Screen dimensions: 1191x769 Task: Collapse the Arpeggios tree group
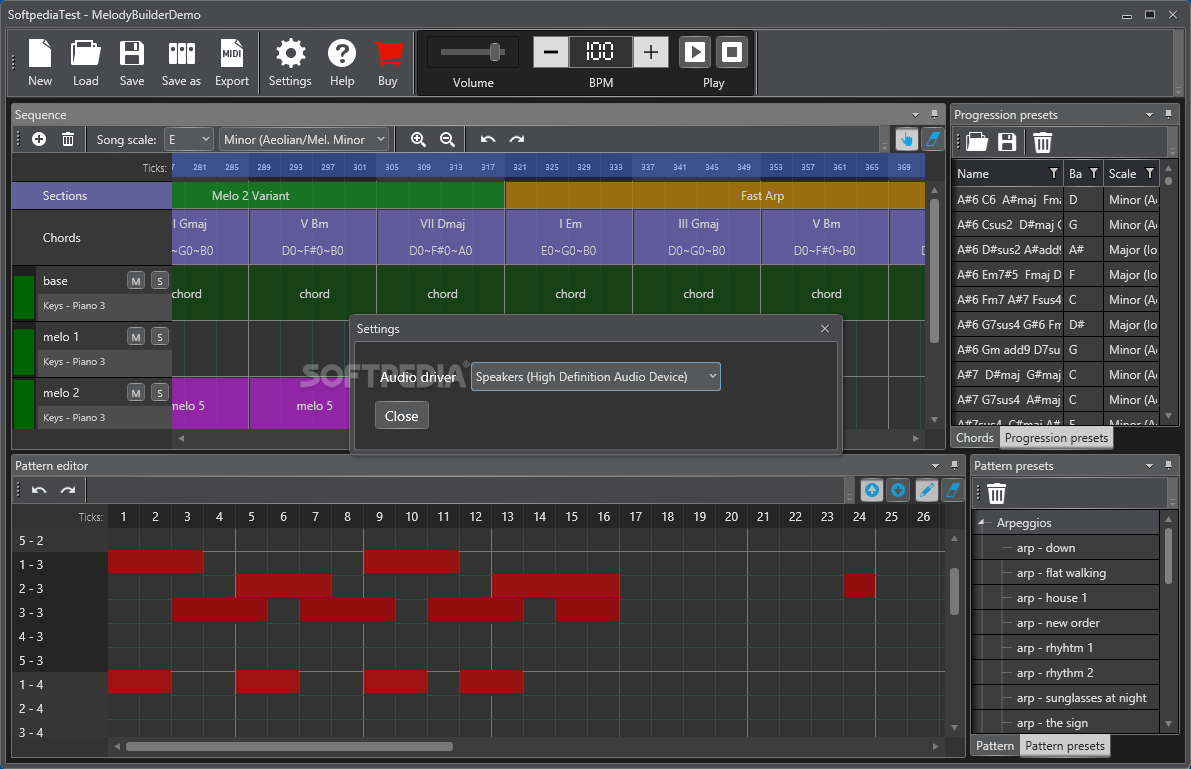(x=982, y=523)
